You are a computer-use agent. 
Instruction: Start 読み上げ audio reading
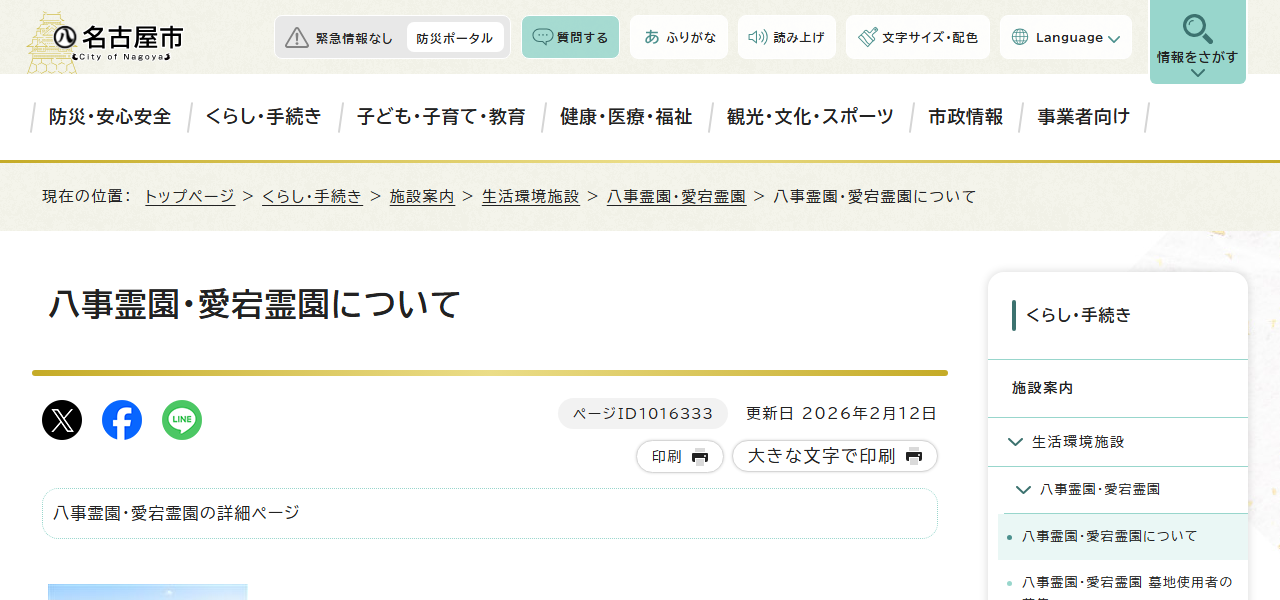point(787,37)
